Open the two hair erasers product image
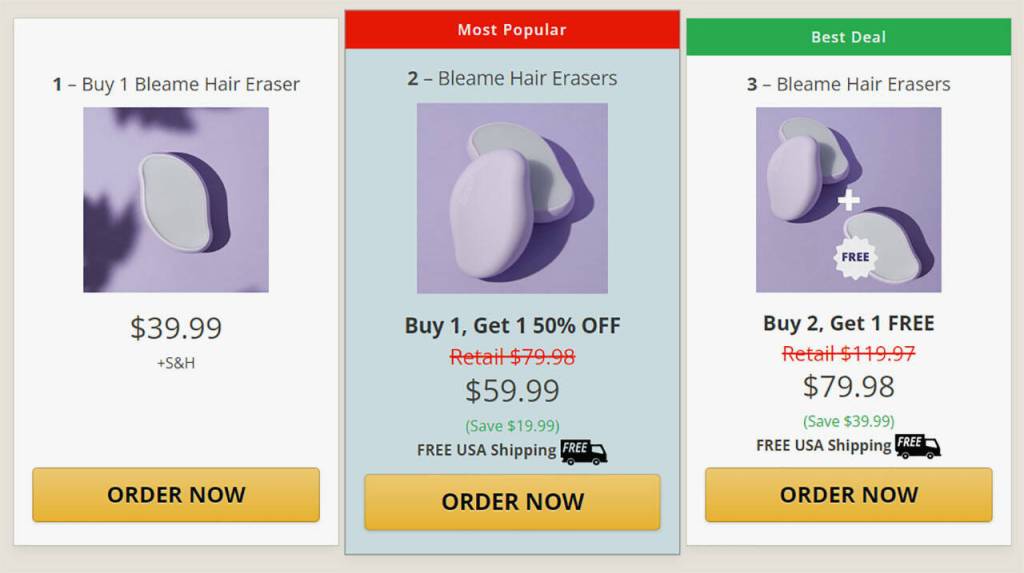1024x573 pixels. [512, 198]
